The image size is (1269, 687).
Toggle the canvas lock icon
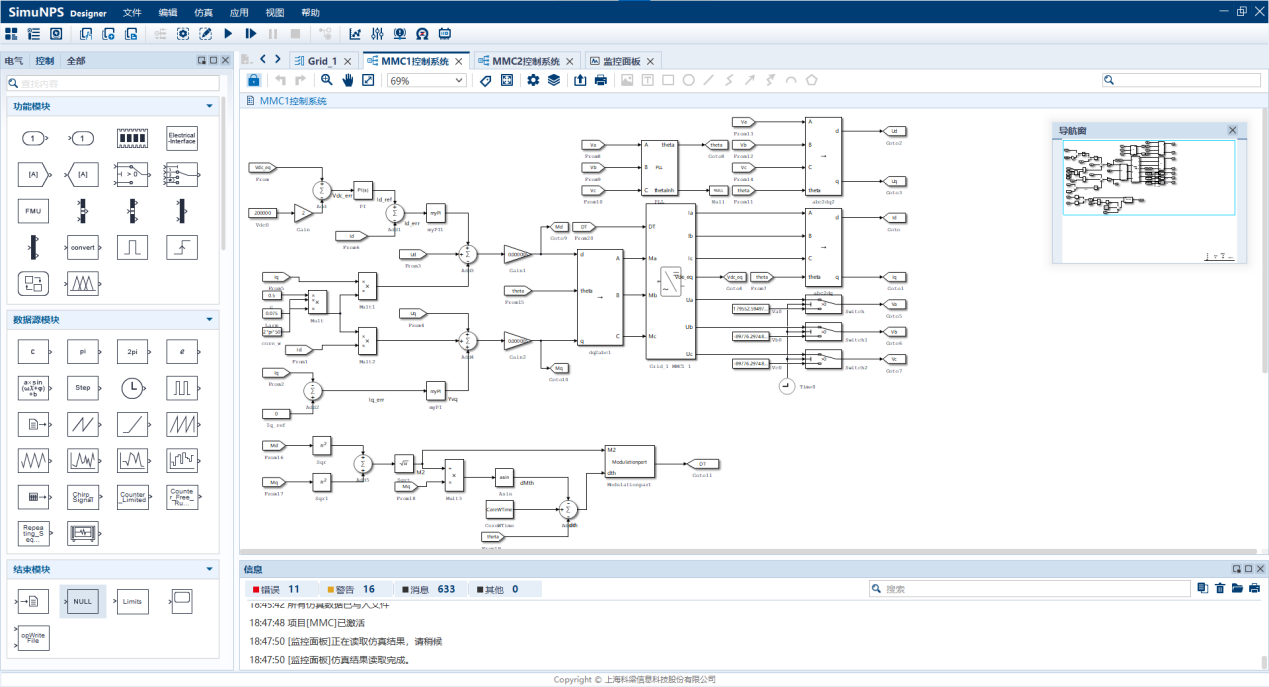pos(254,80)
